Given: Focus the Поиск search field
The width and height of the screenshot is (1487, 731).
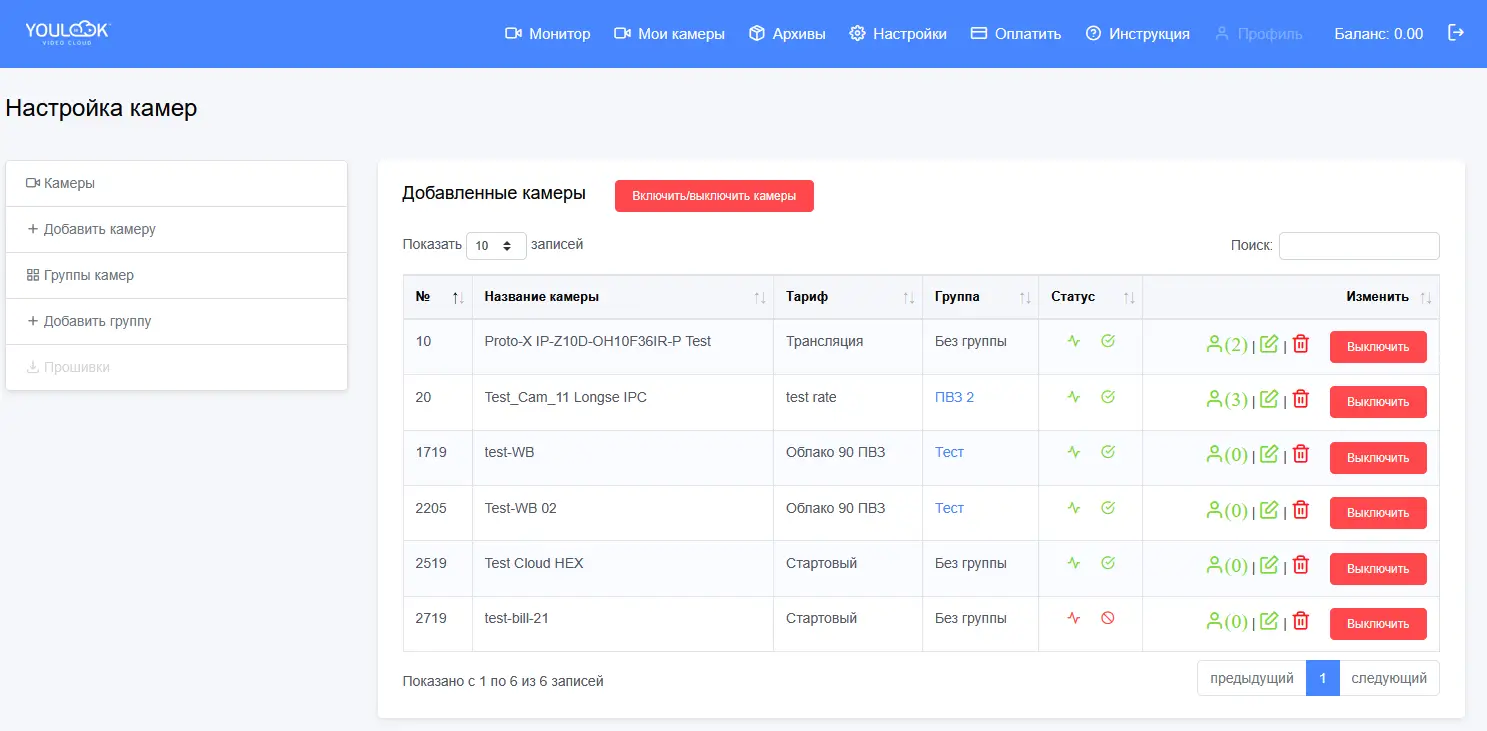Looking at the screenshot, I should (x=1359, y=246).
